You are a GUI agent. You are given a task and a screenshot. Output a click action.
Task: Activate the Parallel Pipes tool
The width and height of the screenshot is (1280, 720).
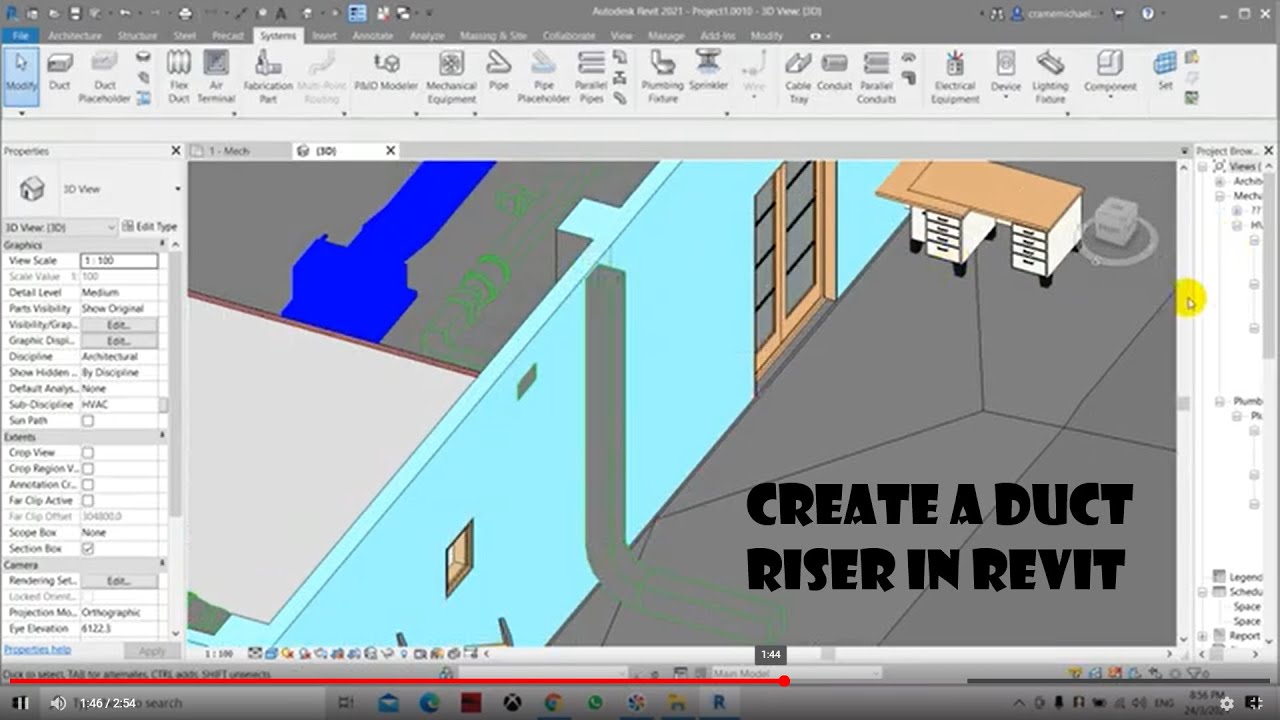(591, 78)
